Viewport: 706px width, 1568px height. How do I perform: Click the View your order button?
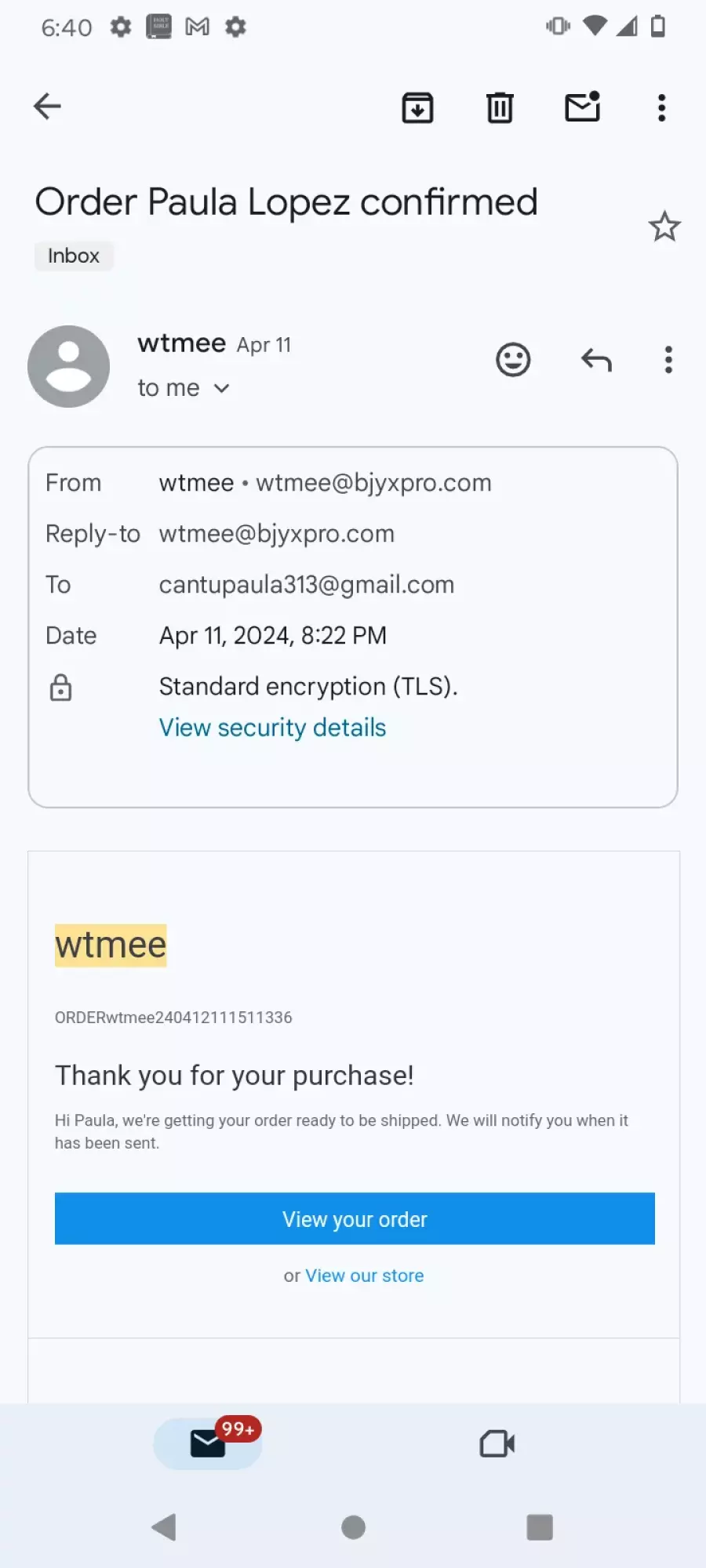tap(355, 1218)
